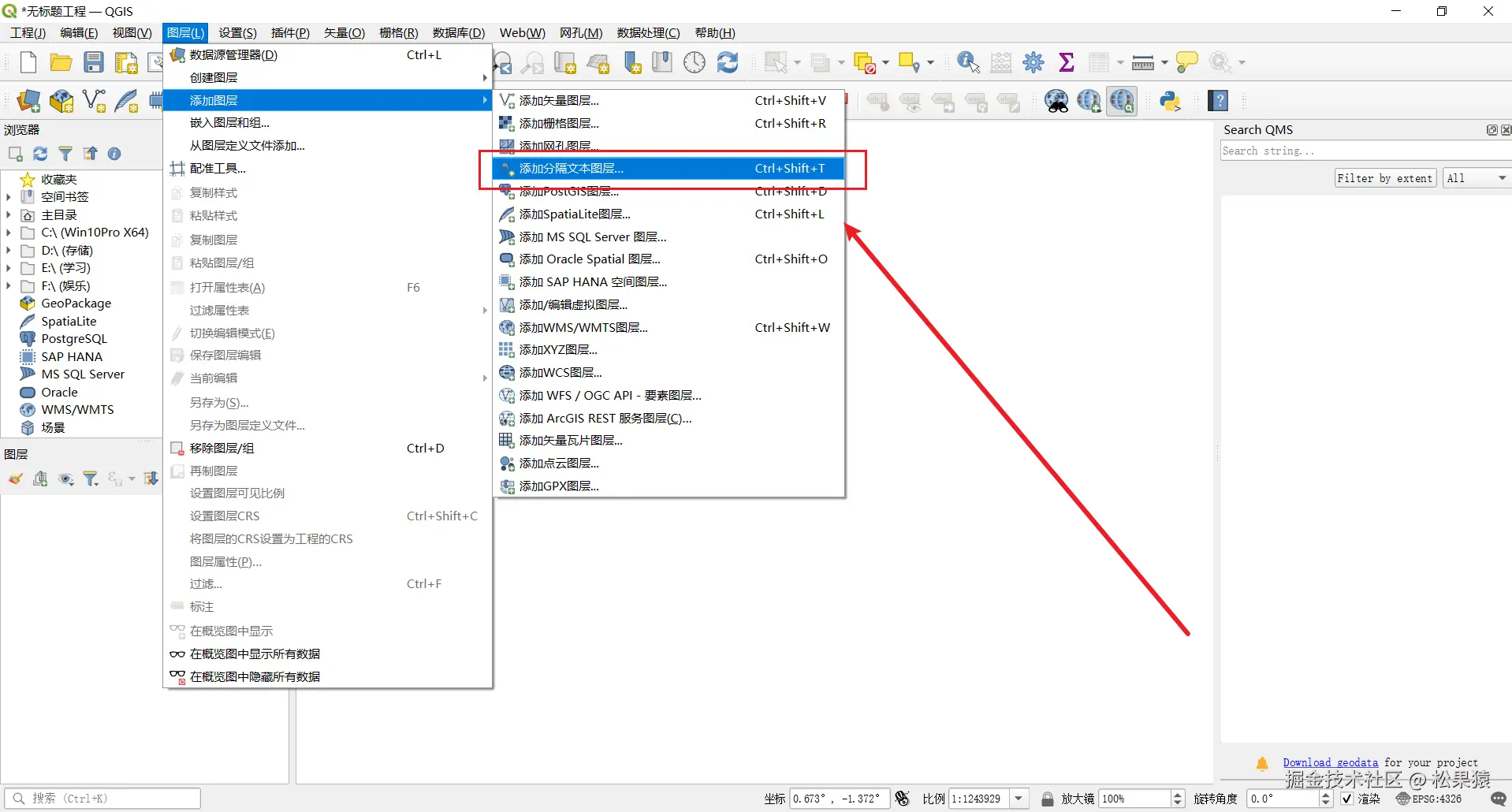Refresh the map canvas with the blue arrows

[728, 62]
